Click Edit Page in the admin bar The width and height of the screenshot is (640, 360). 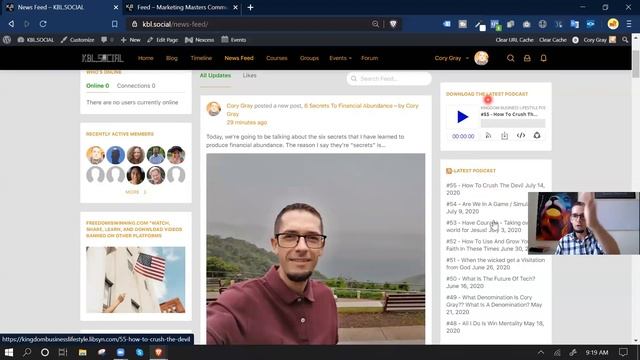point(162,40)
